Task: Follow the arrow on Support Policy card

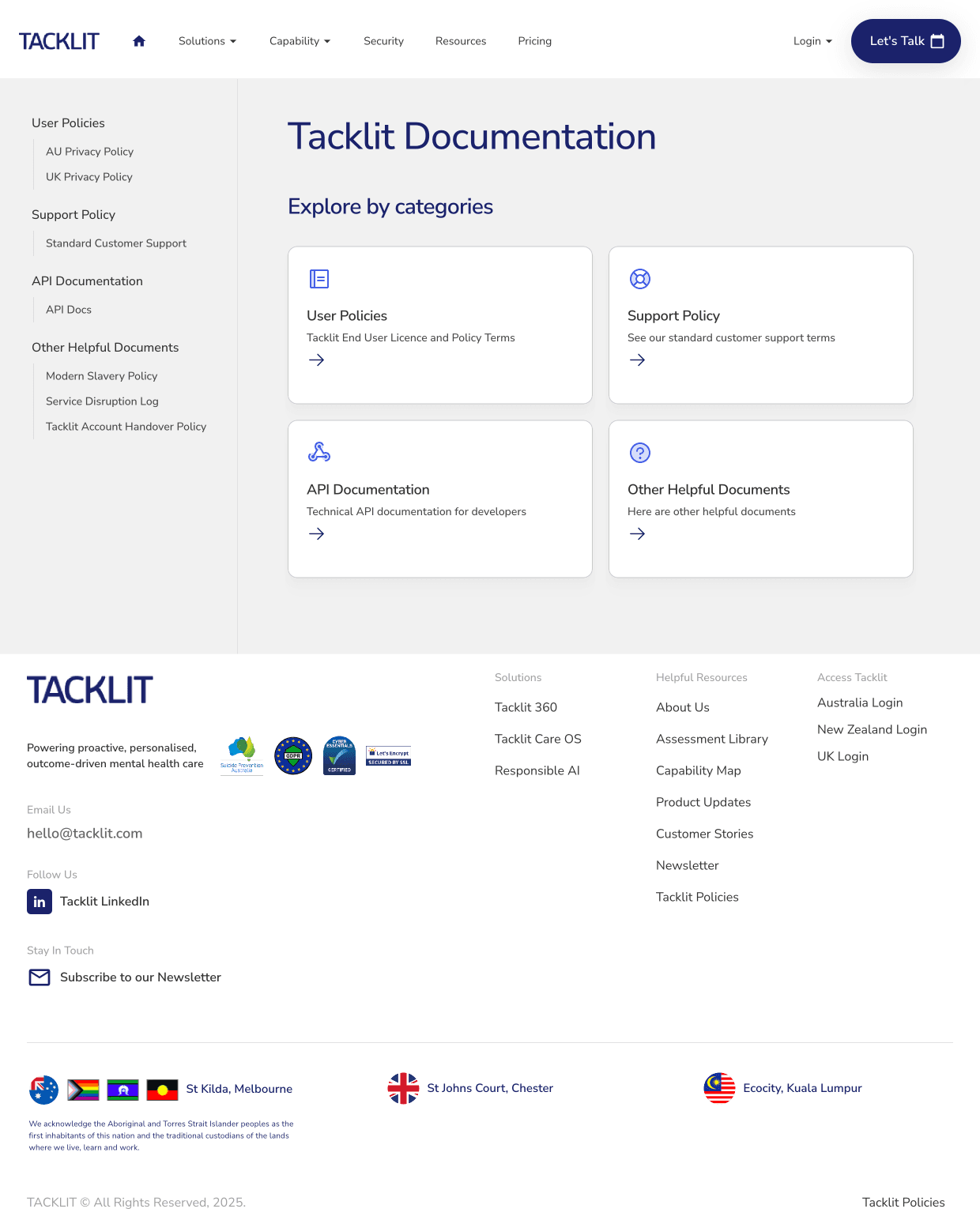Action: 638,360
